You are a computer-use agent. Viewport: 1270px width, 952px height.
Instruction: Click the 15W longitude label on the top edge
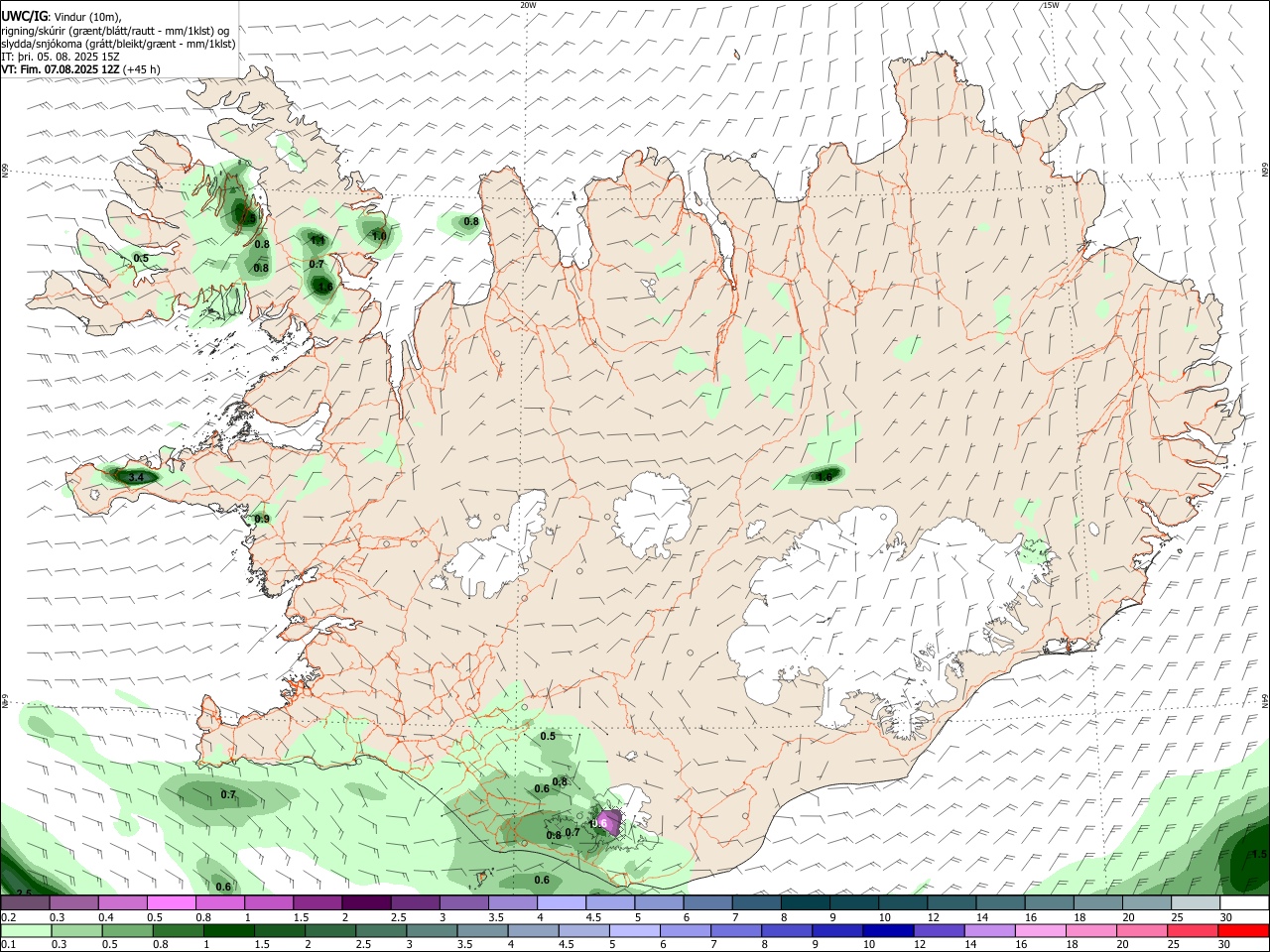[x=1051, y=5]
